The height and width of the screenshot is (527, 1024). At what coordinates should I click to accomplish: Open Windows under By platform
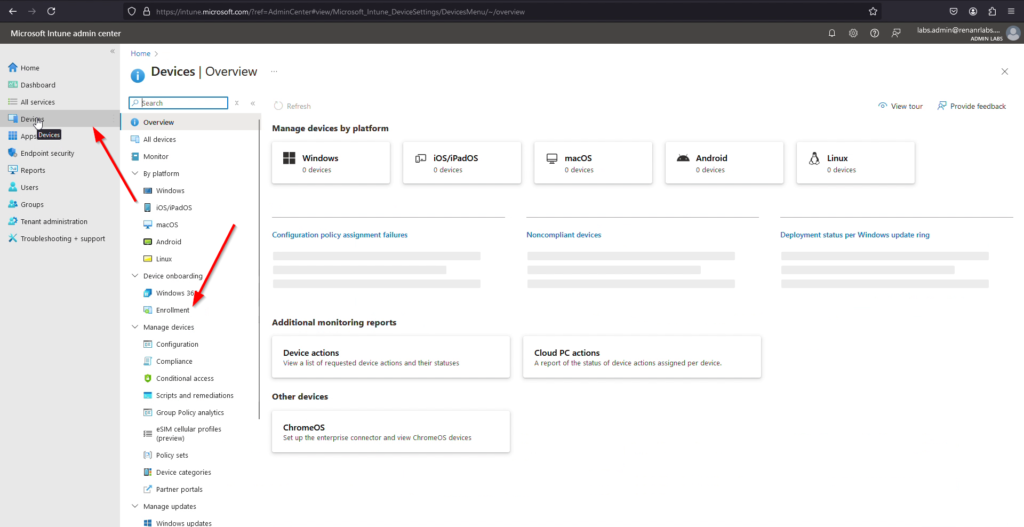(x=170, y=191)
